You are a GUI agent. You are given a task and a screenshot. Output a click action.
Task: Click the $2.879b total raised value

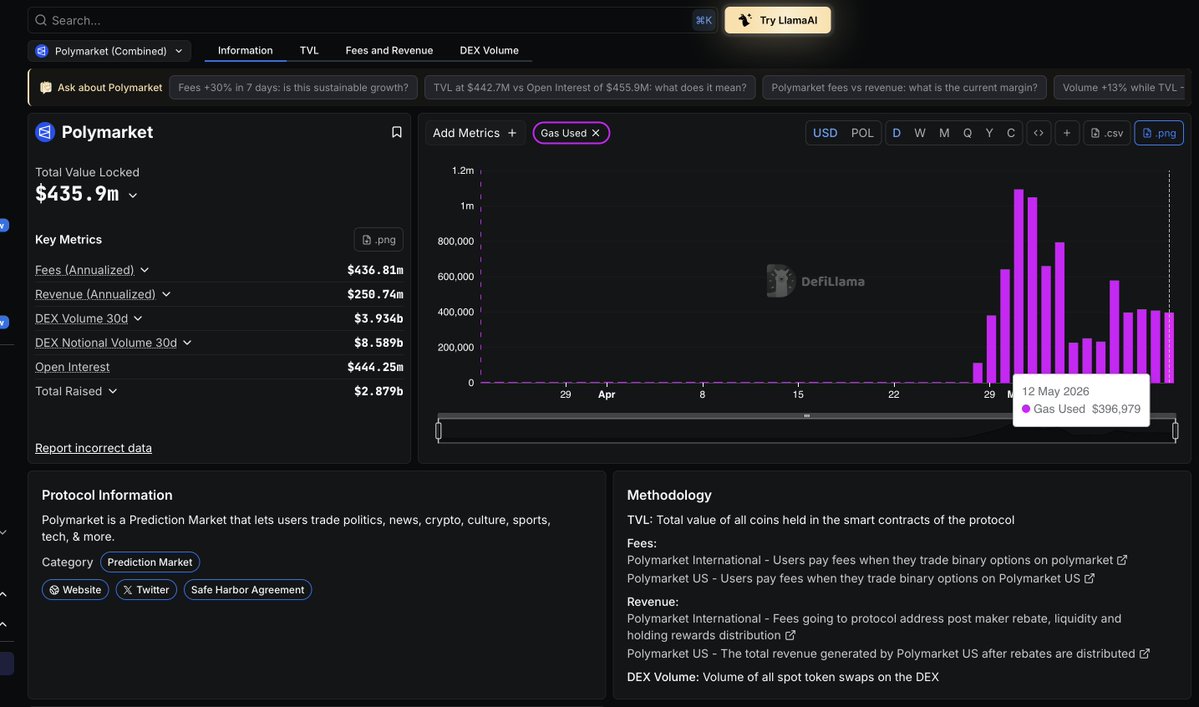379,391
